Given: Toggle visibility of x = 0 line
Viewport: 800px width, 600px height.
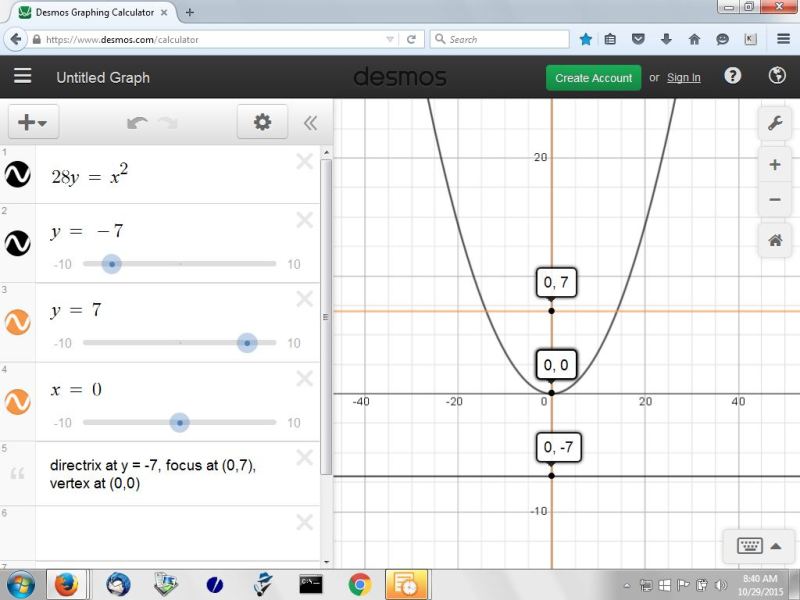Looking at the screenshot, I should click(18, 402).
